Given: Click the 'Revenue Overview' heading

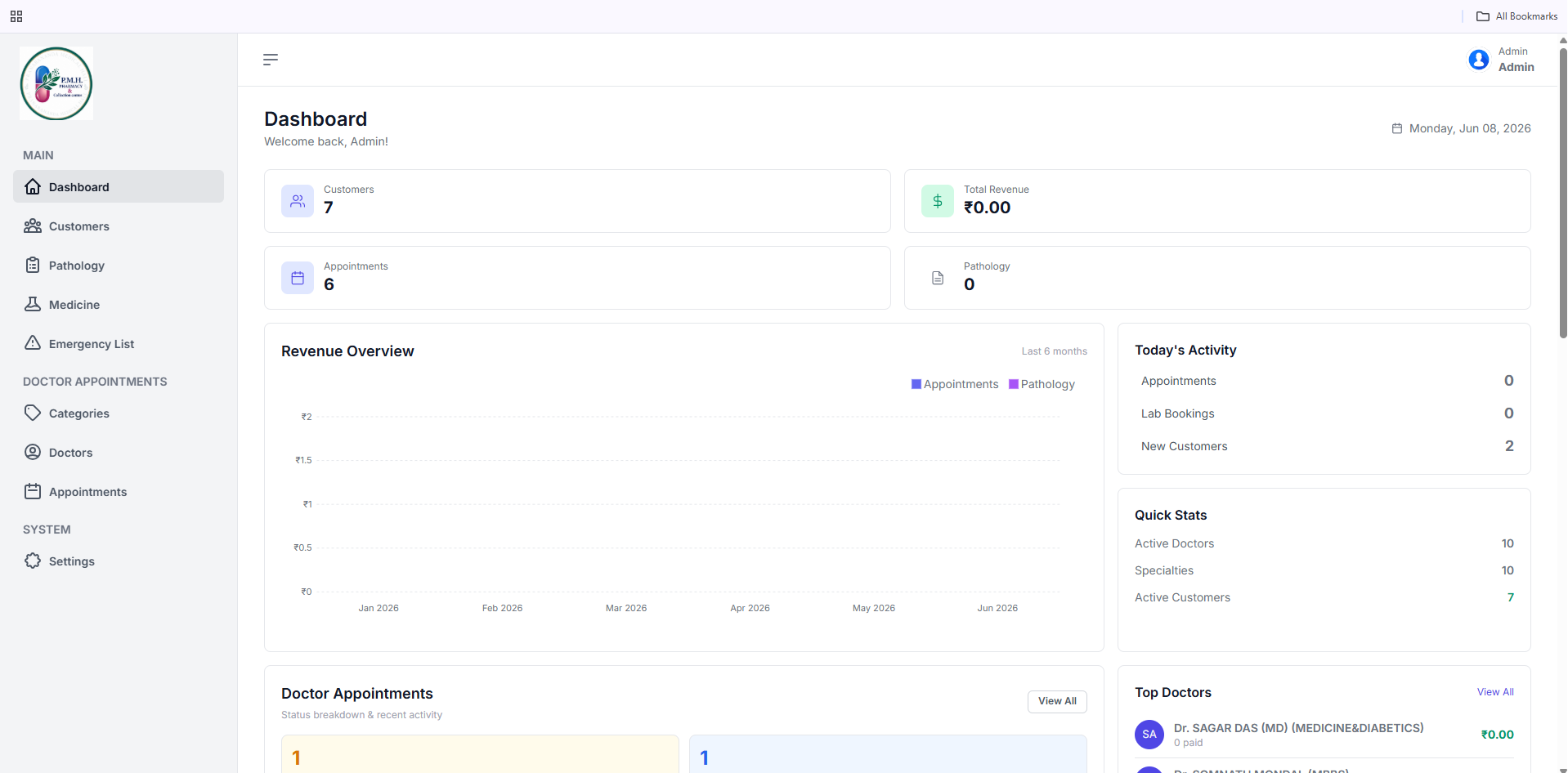Looking at the screenshot, I should (347, 351).
